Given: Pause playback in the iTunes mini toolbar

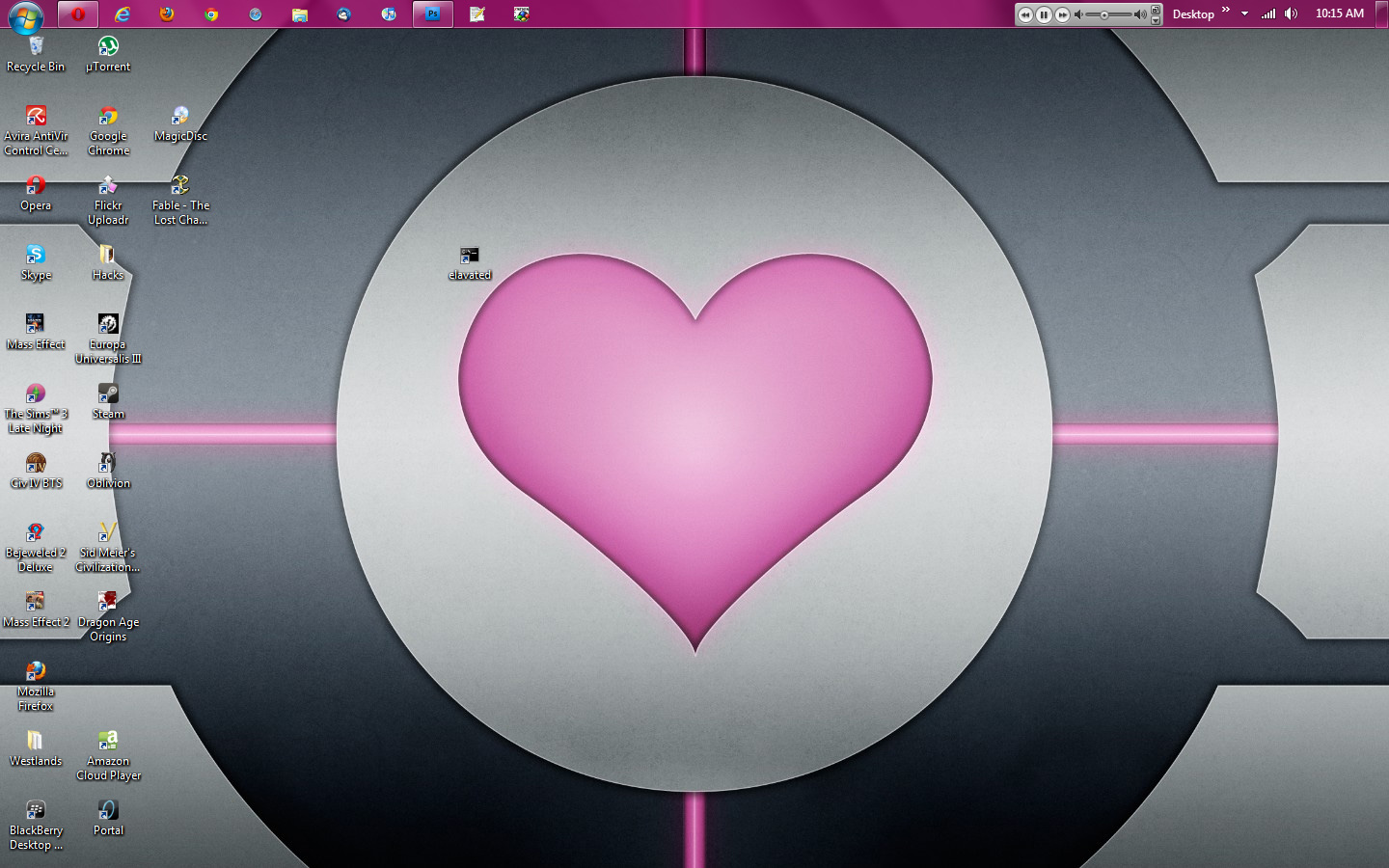Looking at the screenshot, I should point(1044,14).
